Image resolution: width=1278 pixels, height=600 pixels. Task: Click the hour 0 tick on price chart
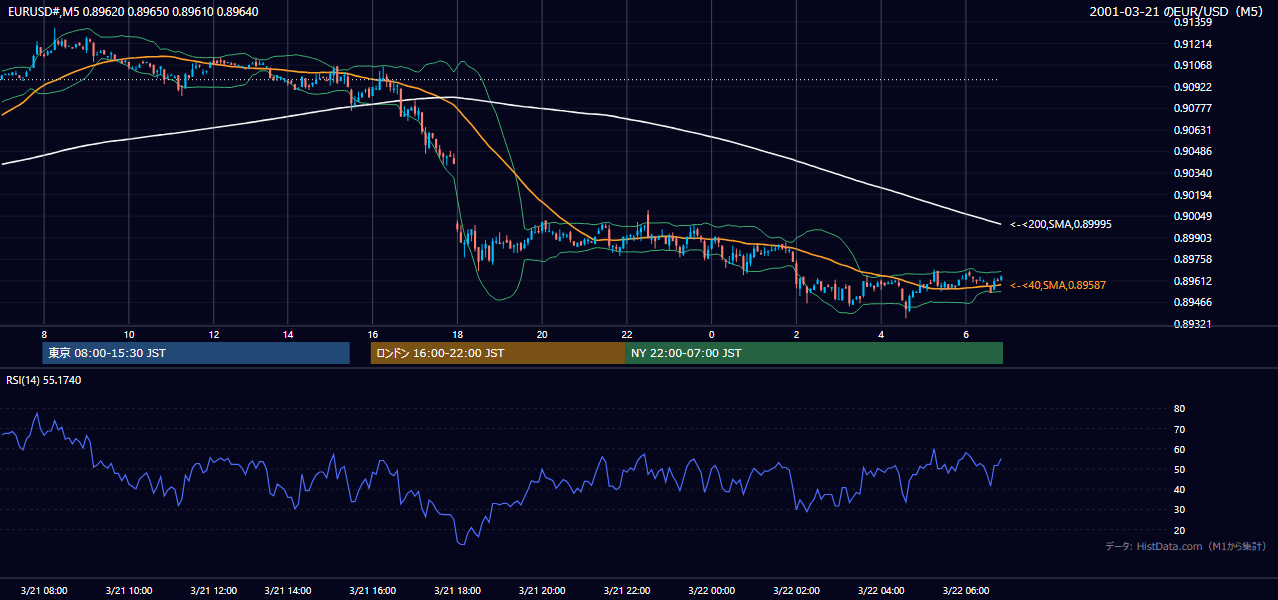[x=711, y=333]
